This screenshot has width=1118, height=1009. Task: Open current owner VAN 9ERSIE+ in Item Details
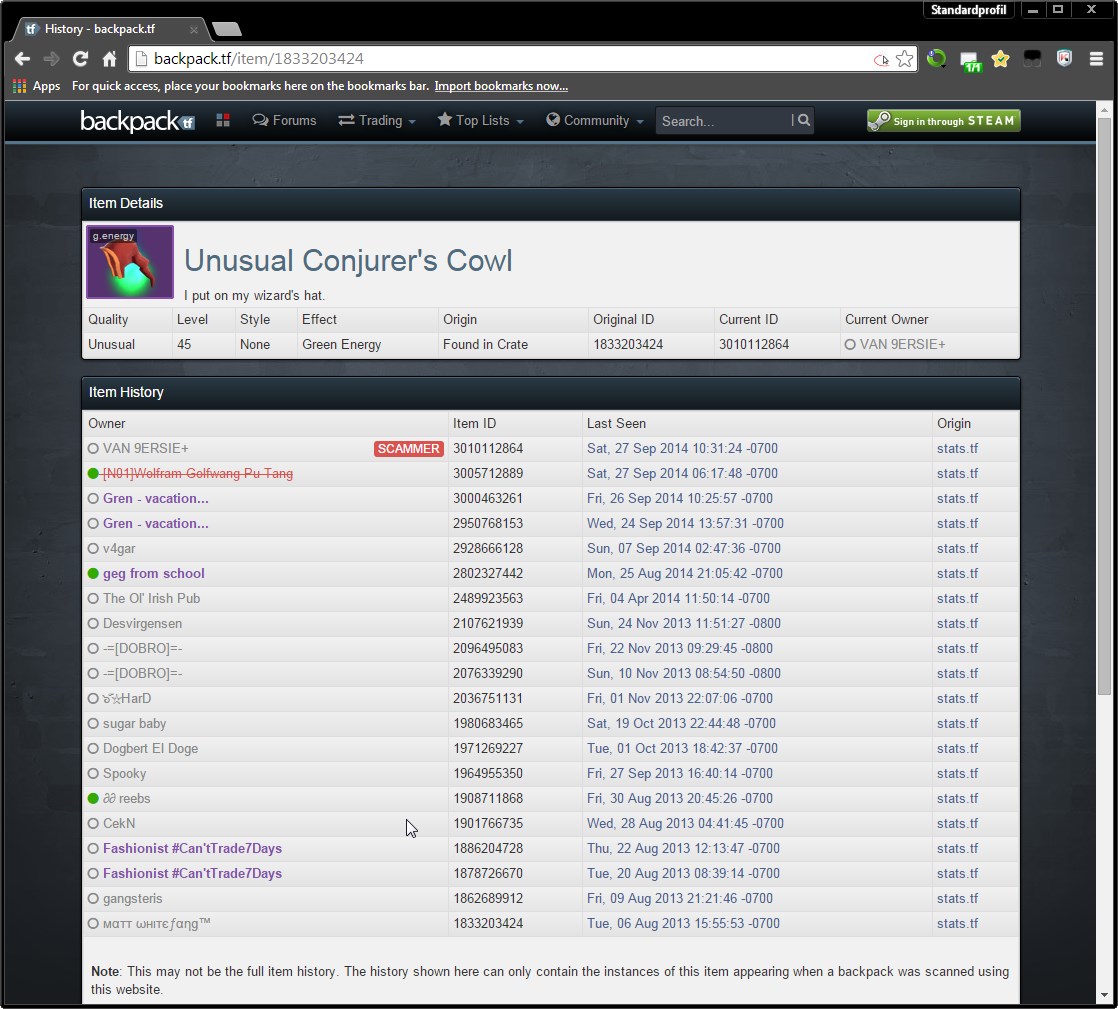point(902,344)
